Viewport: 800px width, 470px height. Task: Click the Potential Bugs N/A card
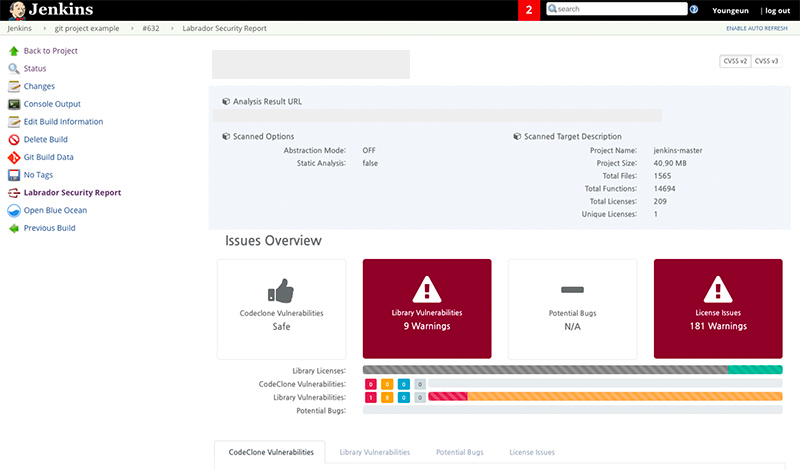(x=572, y=309)
